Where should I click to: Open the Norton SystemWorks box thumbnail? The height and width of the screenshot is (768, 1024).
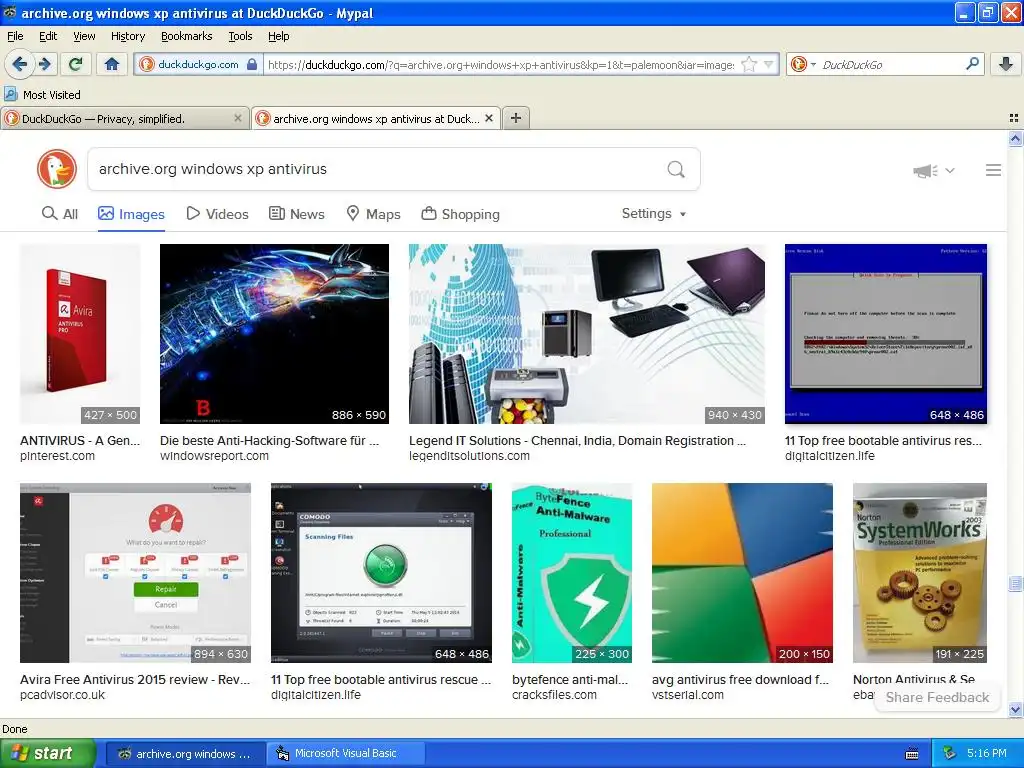coord(920,573)
